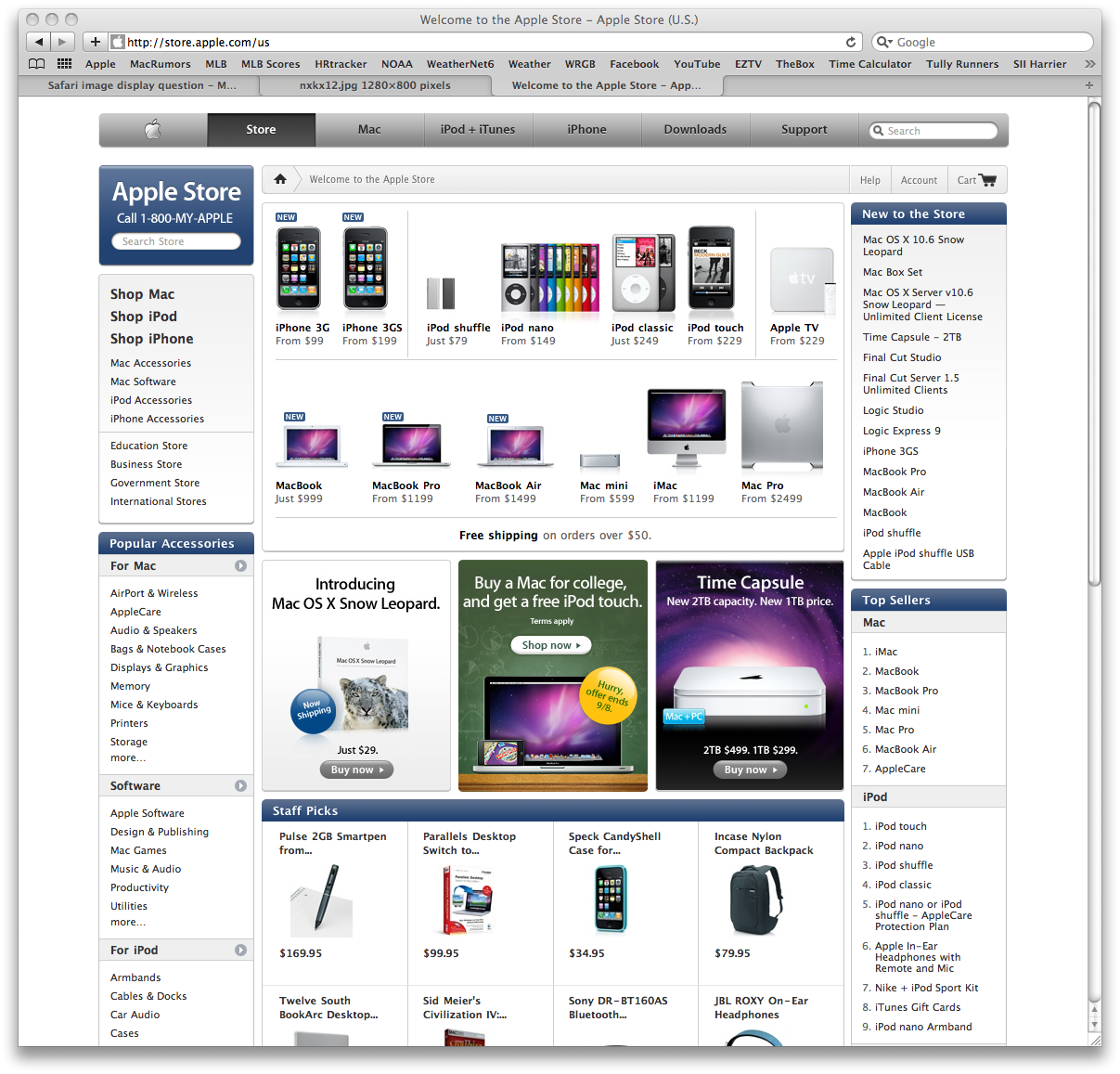Switch to the nxkx12.jpg browser tab
Screen dimensions: 1120x1074
point(375,85)
